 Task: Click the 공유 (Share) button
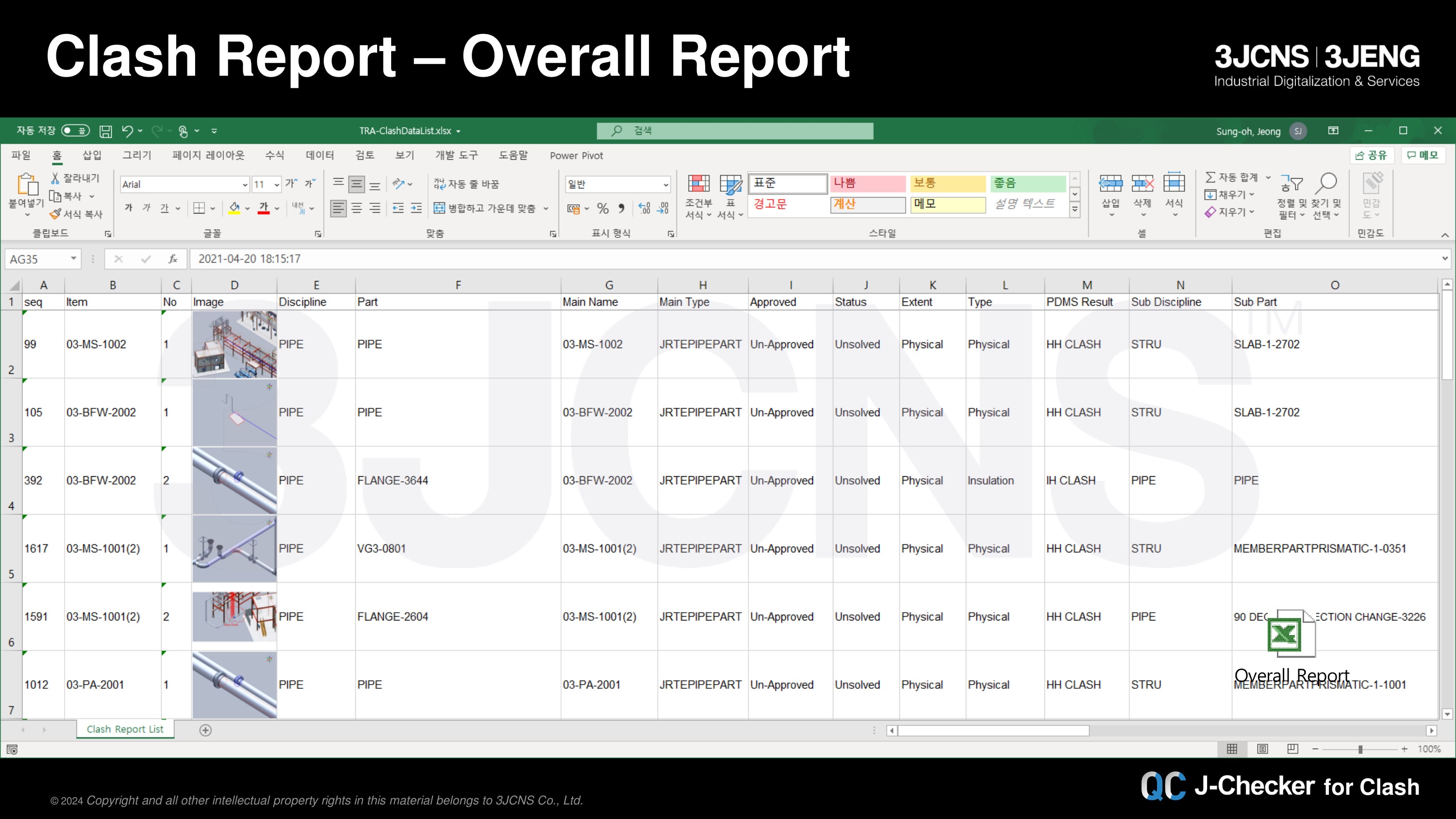pyautogui.click(x=1372, y=155)
